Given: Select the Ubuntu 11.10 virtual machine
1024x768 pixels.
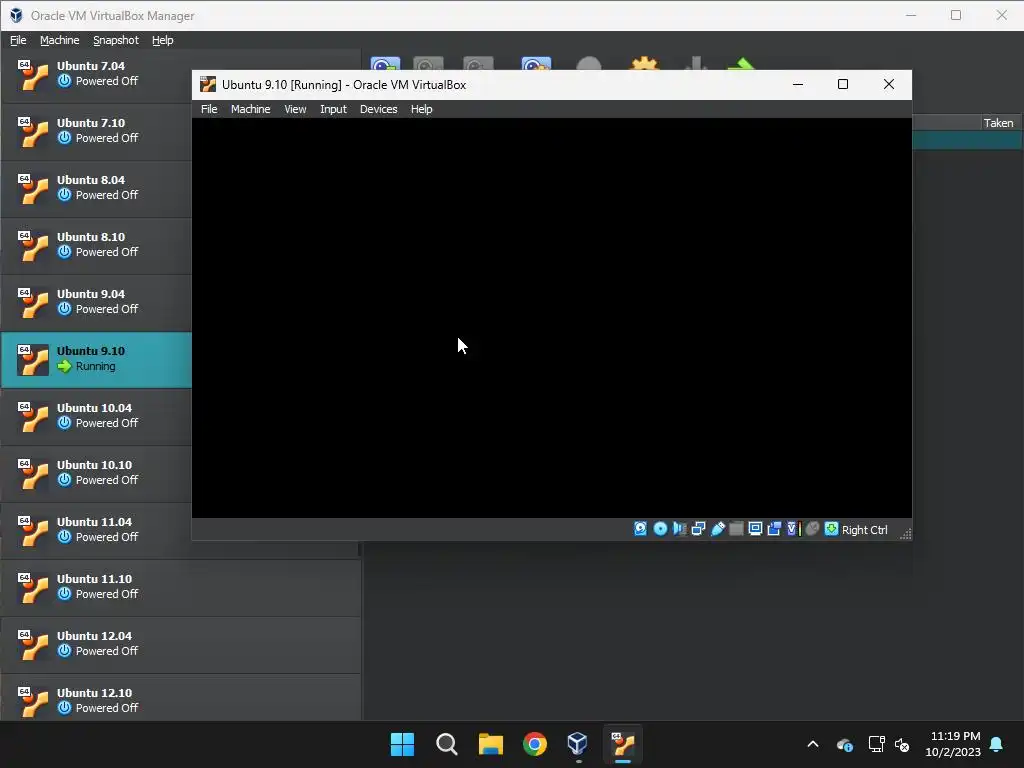Looking at the screenshot, I should pos(181,588).
